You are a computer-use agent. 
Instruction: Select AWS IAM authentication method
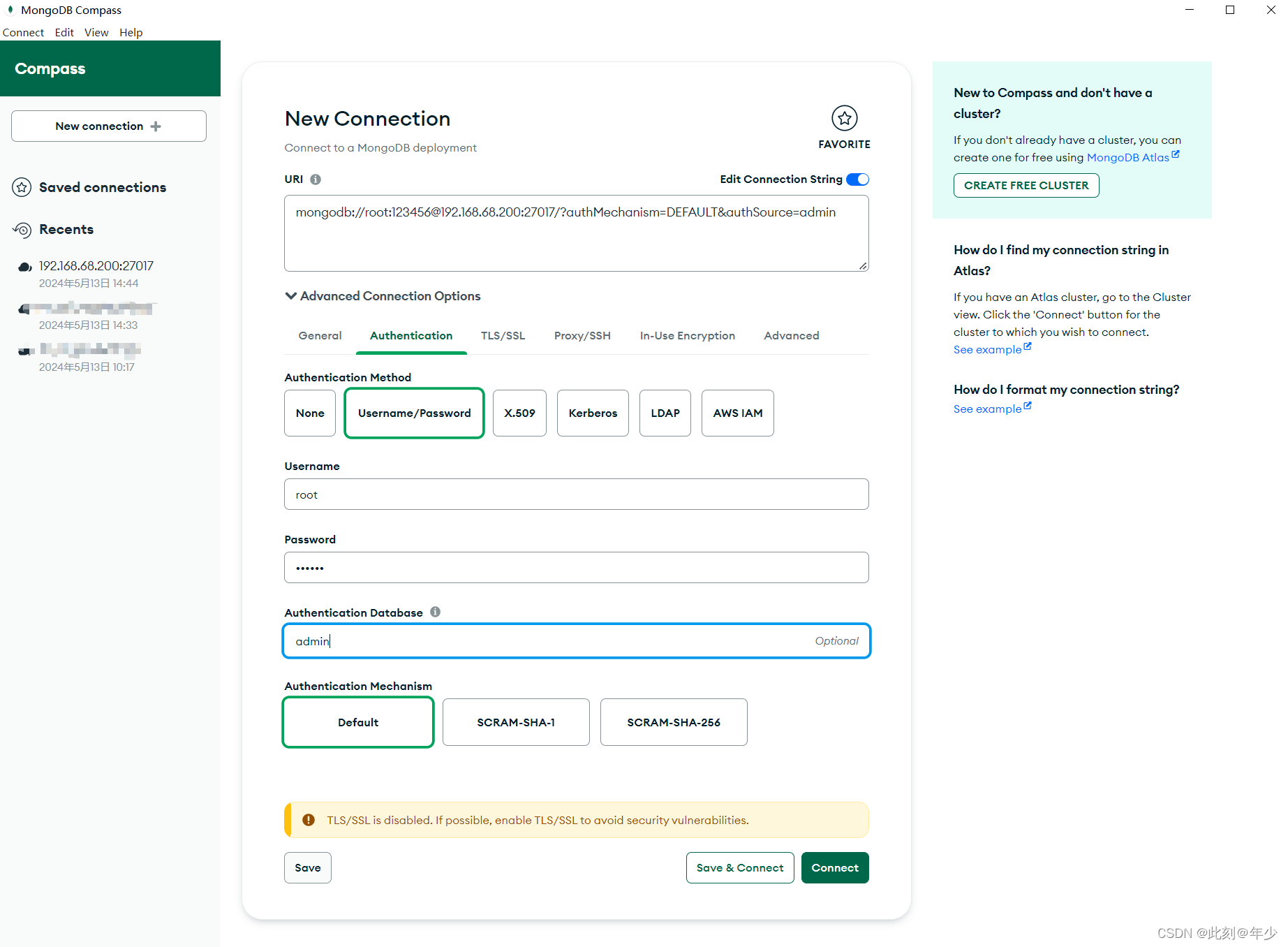pos(738,413)
